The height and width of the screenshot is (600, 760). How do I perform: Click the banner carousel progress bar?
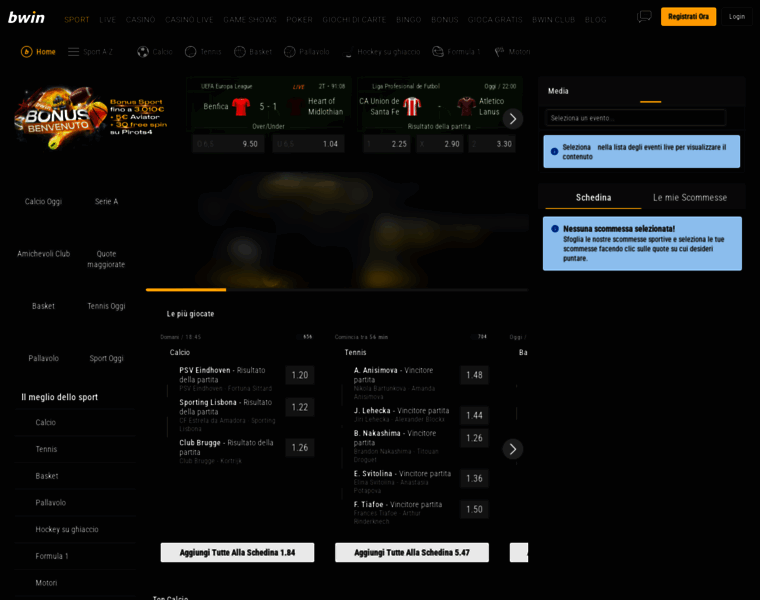(x=337, y=290)
